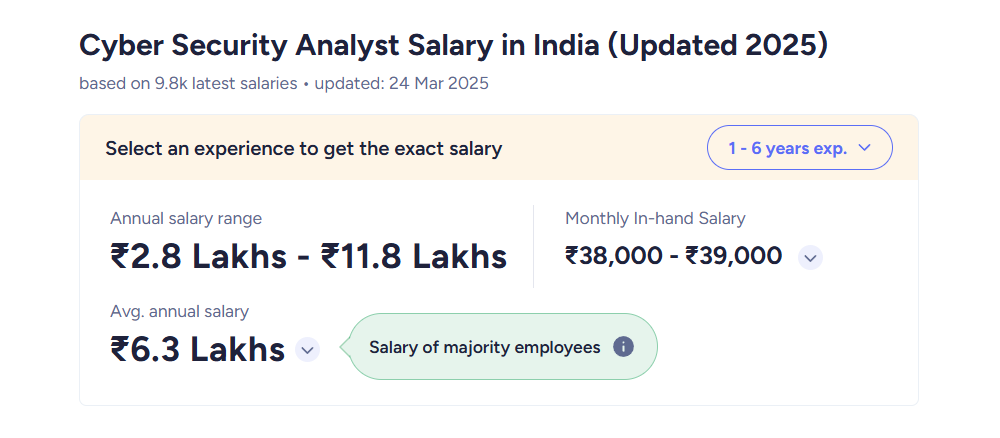The image size is (1000, 438).
Task: Click the beige experience selection banner background
Action: 499,148
